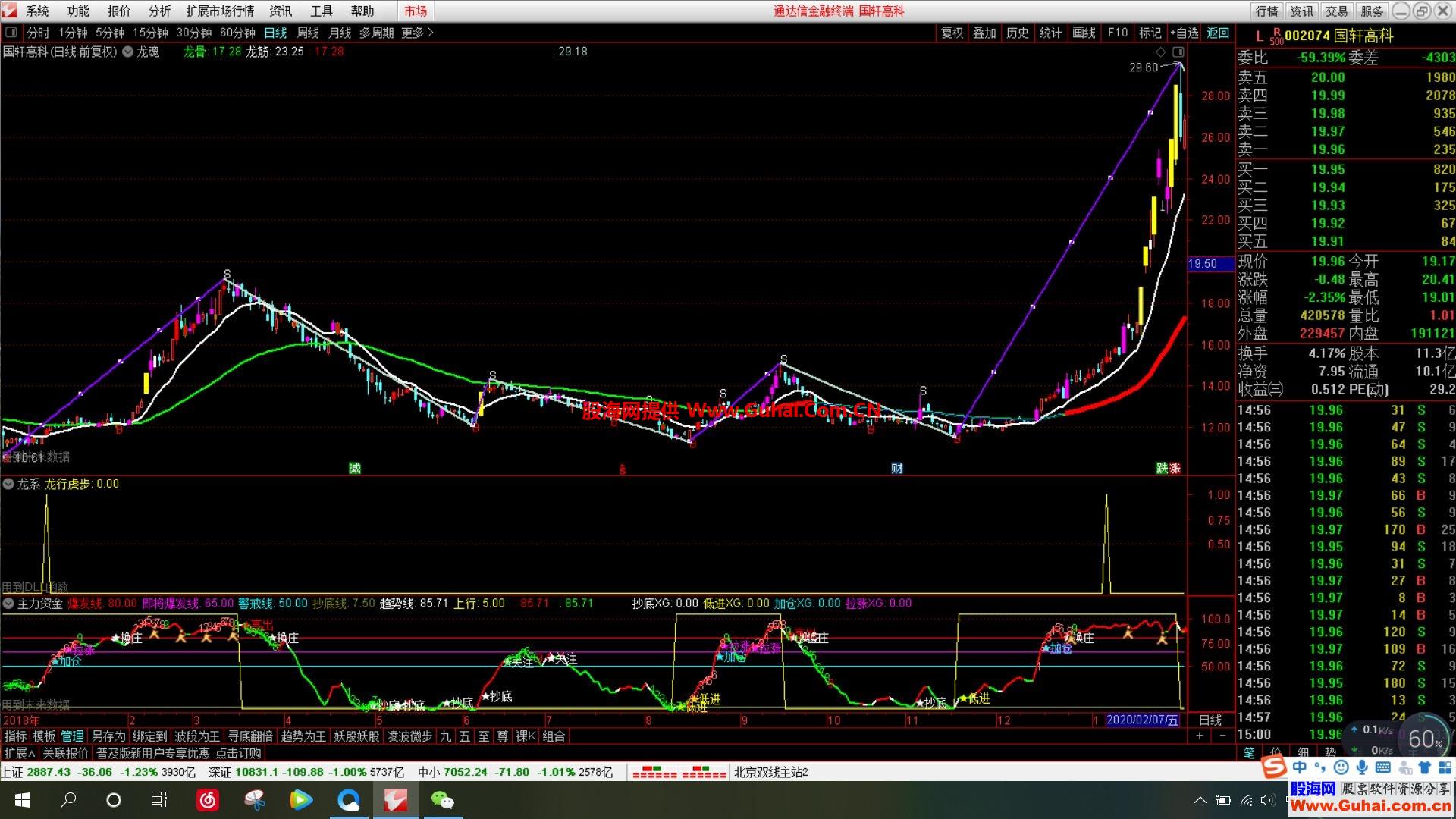Open F10 company info

point(1117,33)
